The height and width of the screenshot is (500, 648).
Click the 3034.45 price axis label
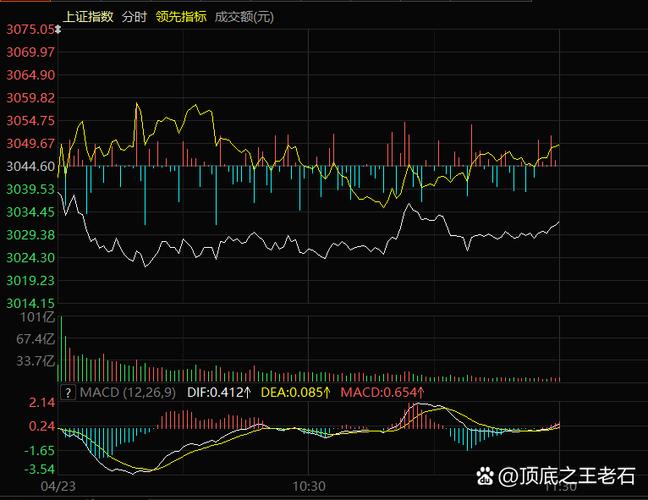pos(30,212)
